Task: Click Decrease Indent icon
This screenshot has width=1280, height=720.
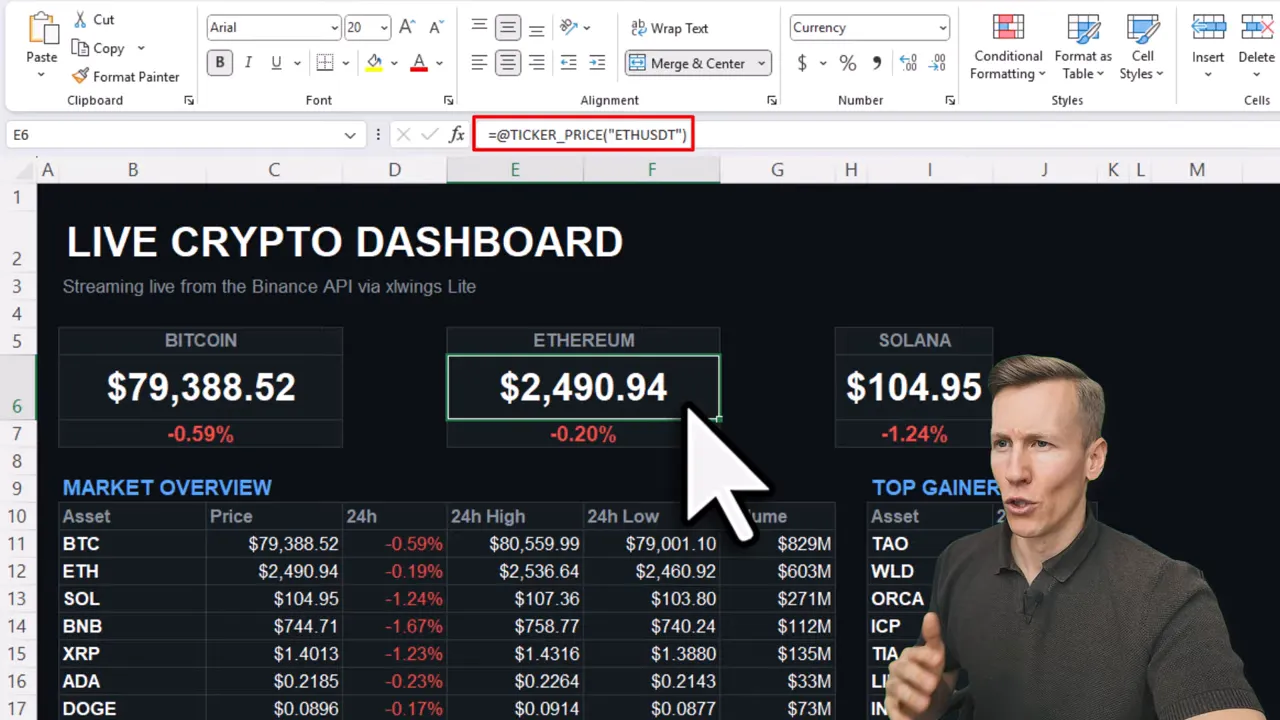Action: tap(568, 63)
